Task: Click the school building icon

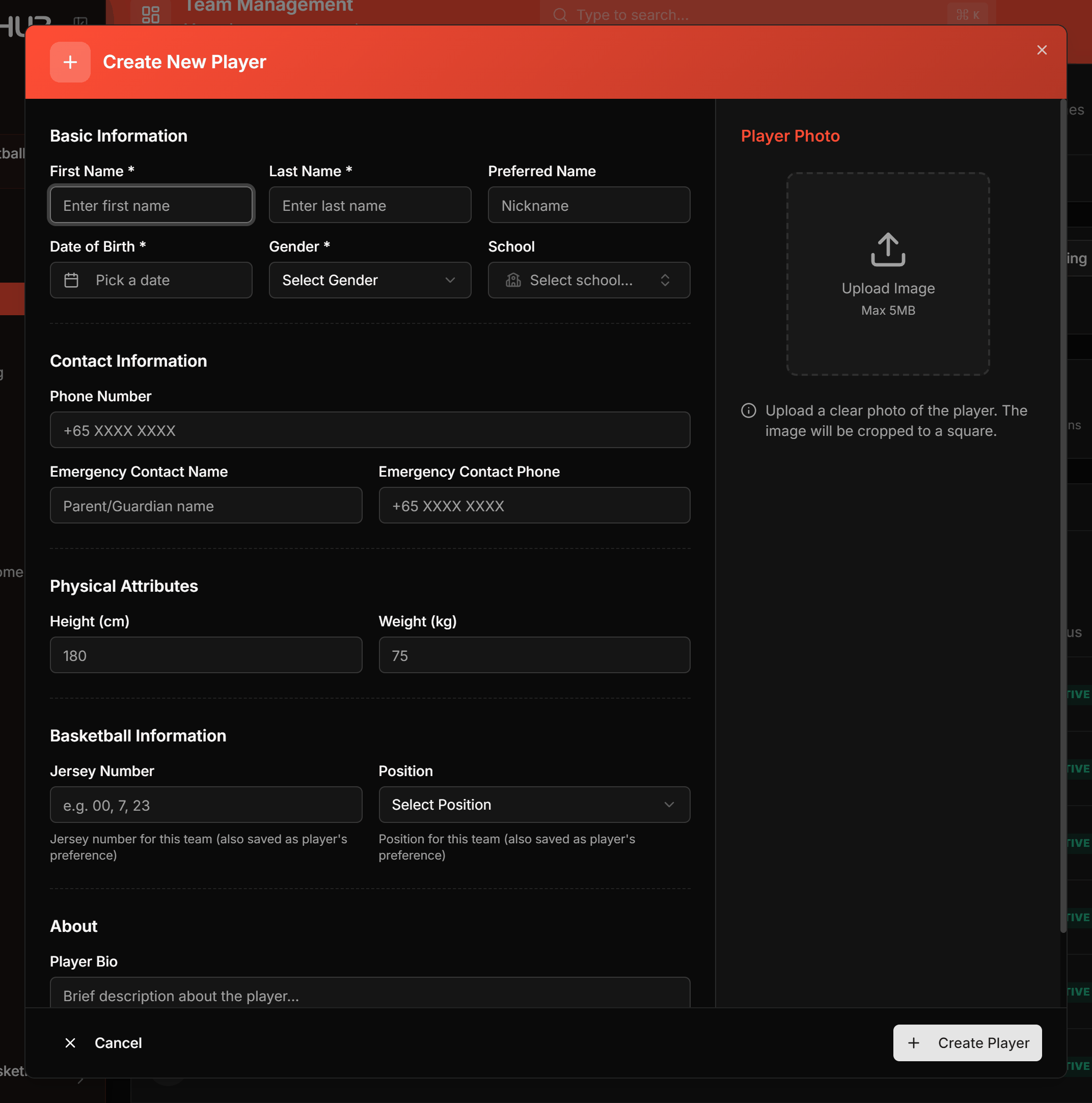Action: click(x=513, y=280)
